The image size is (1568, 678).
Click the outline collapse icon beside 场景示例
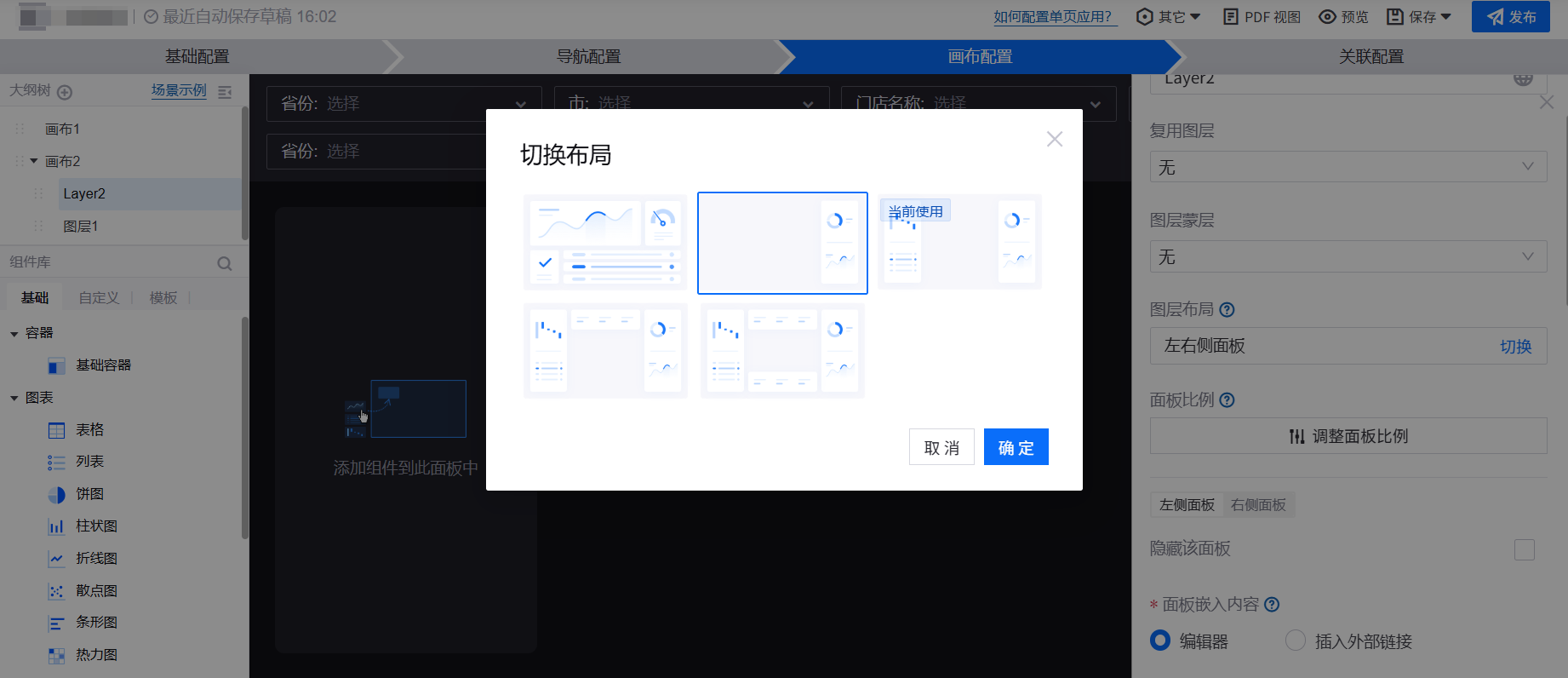click(x=225, y=92)
